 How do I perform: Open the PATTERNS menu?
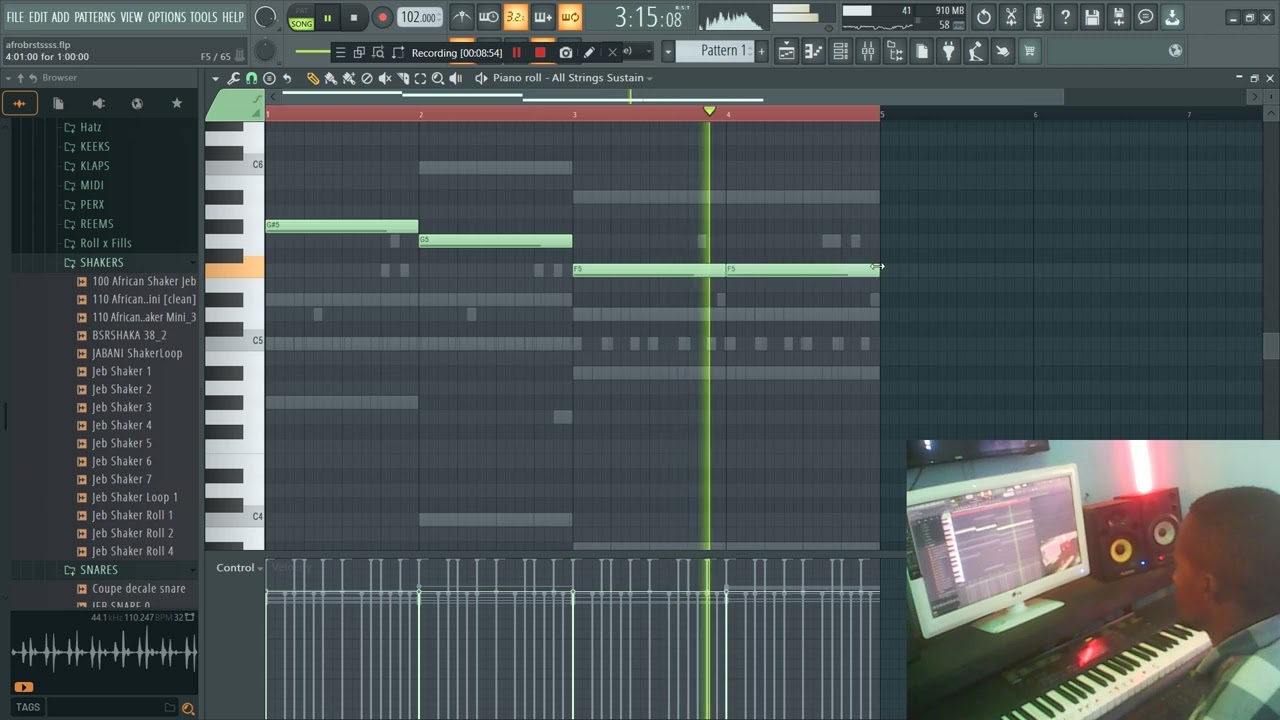(x=95, y=17)
